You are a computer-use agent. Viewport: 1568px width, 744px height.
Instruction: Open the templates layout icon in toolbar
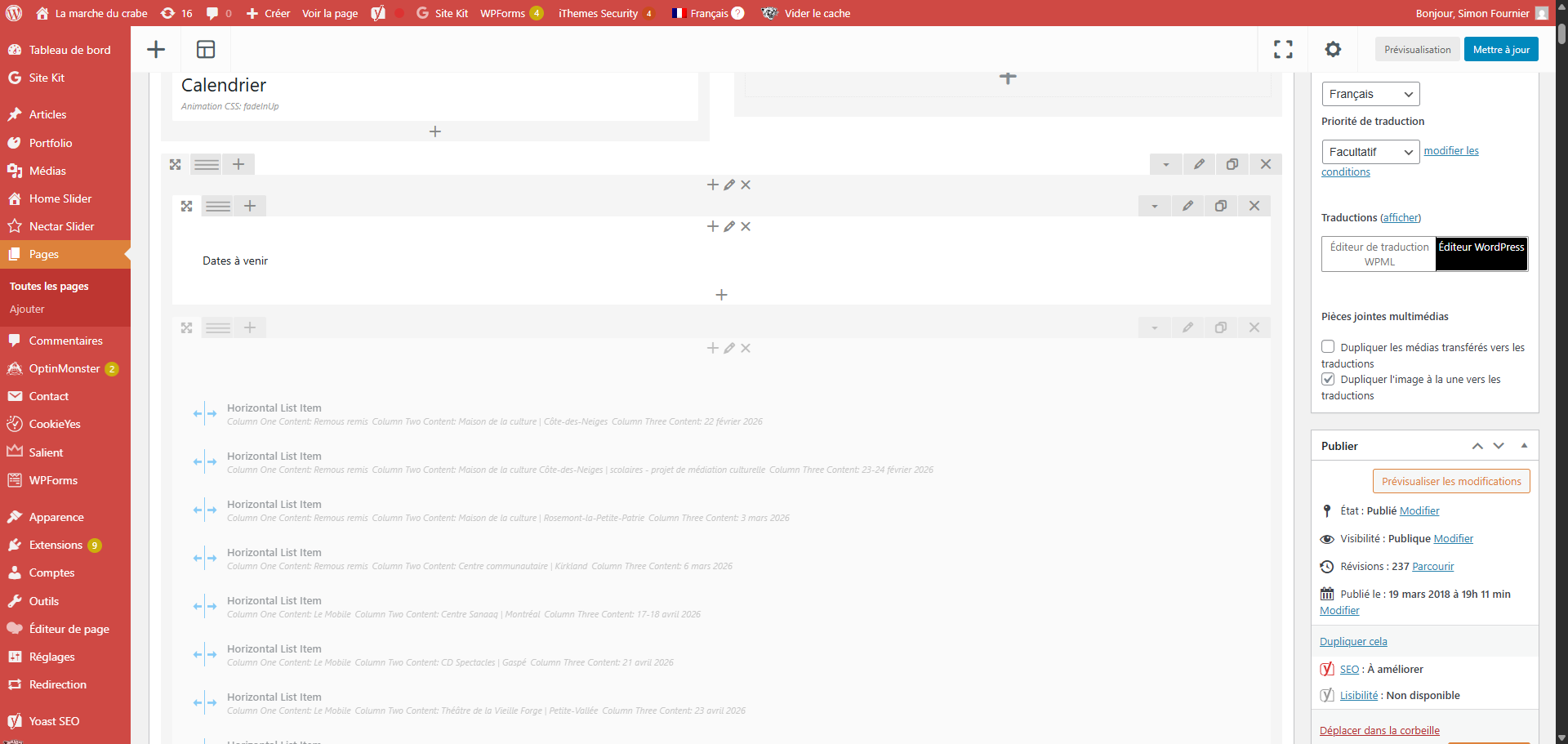click(206, 50)
